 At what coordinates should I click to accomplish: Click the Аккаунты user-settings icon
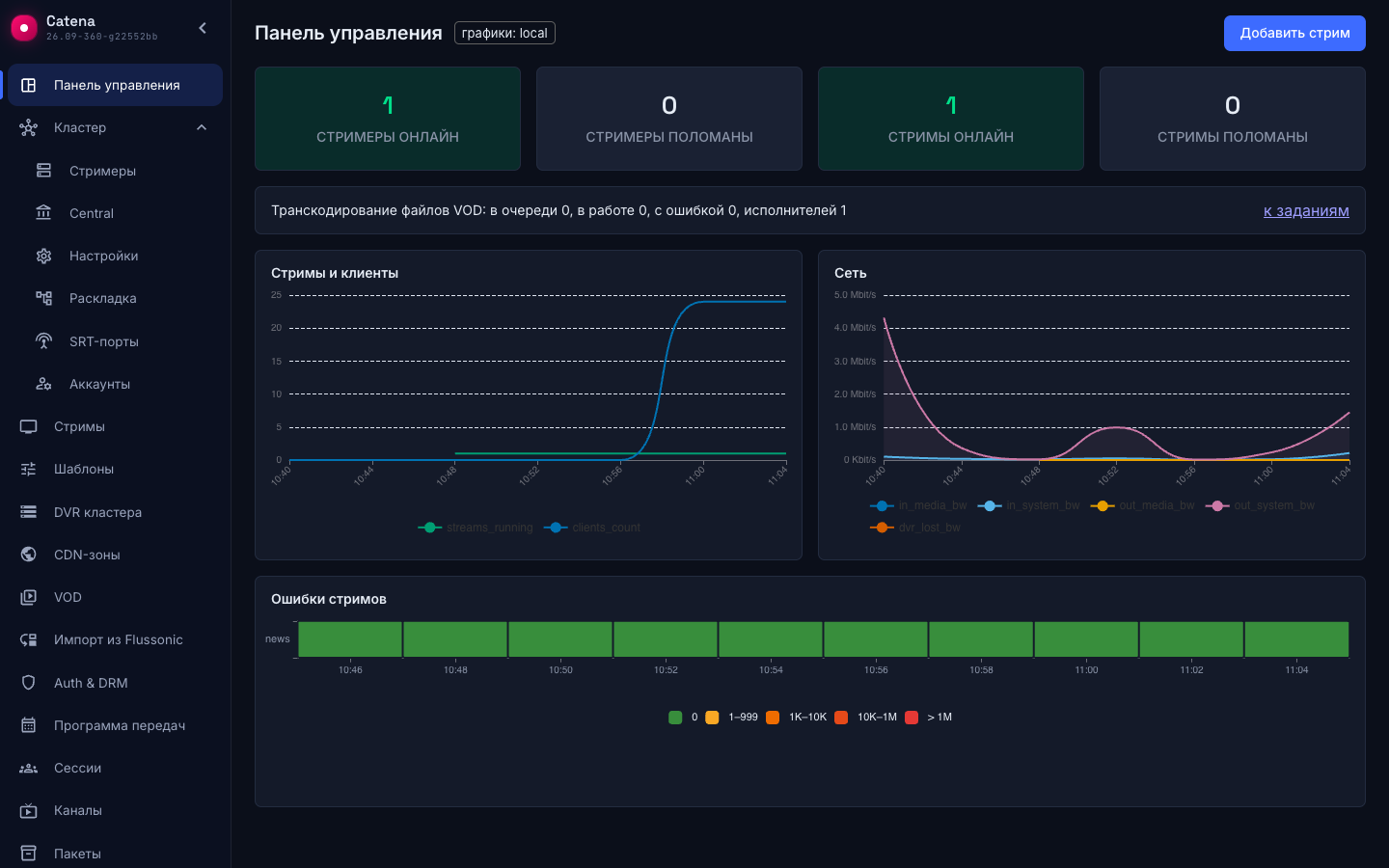click(x=44, y=384)
